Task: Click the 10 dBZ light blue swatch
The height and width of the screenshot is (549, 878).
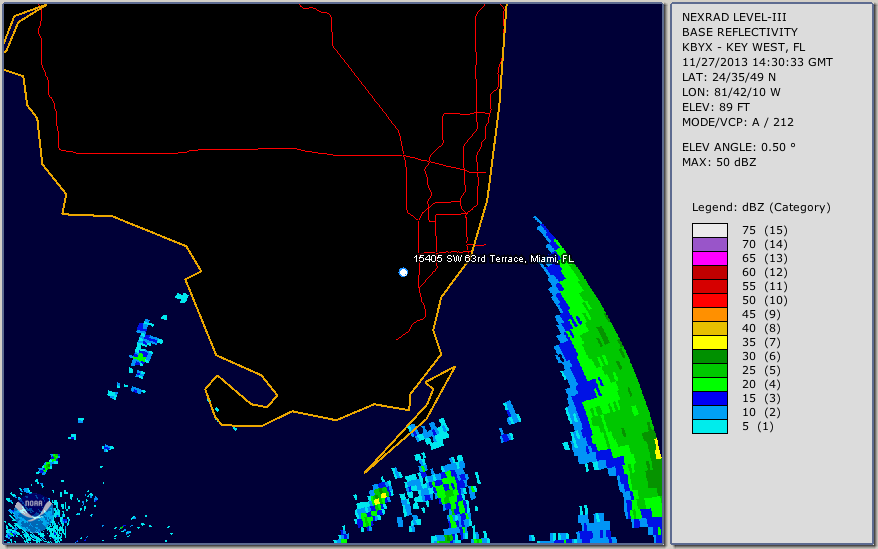Action: tap(709, 412)
